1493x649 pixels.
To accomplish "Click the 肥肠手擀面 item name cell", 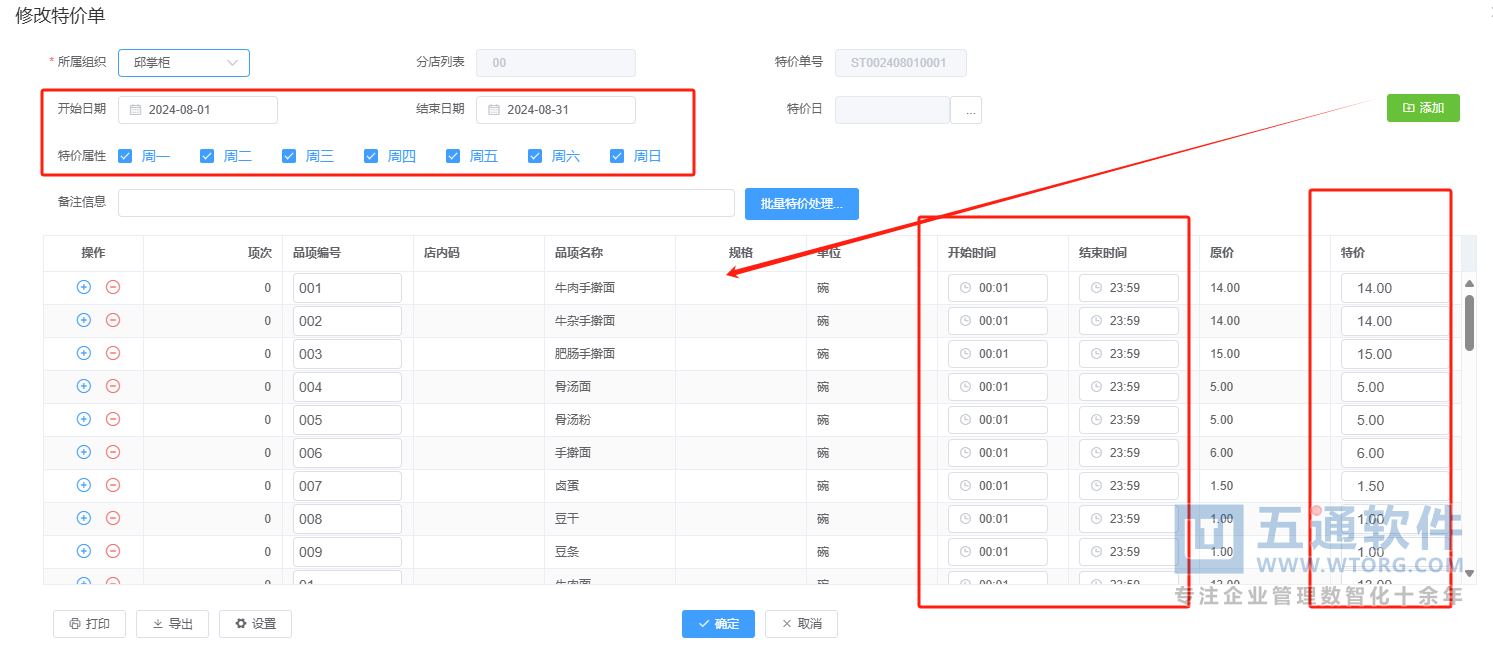I will click(585, 354).
